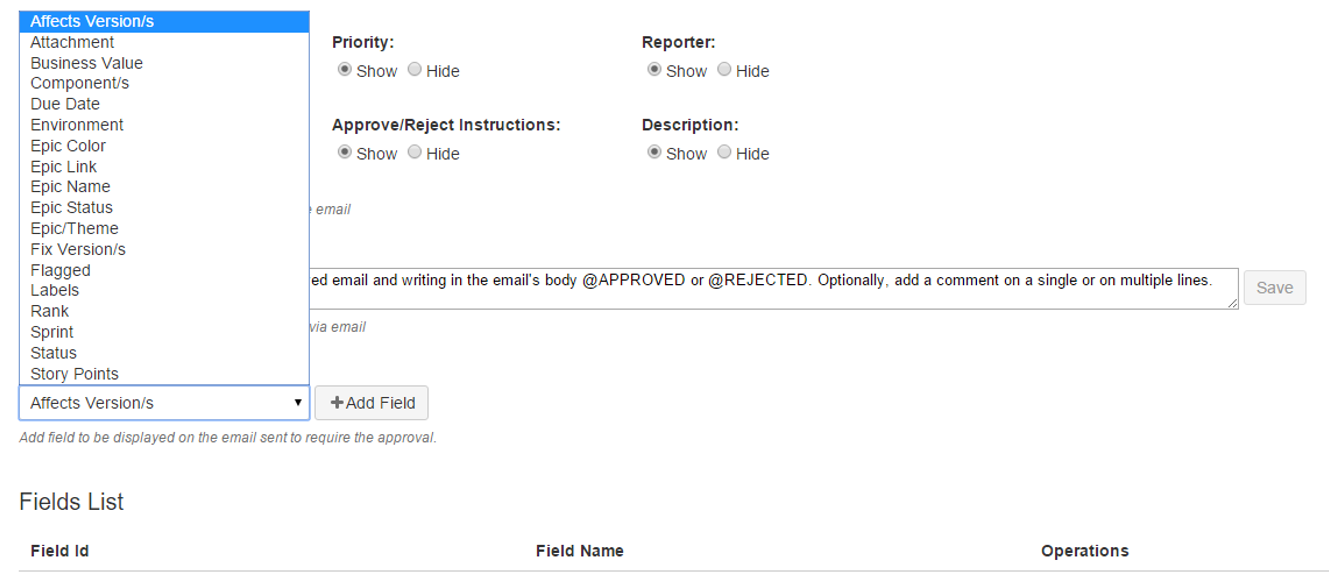Viewport: 1329px width, 582px height.
Task: Select Fix Version/s option
Action: (164, 249)
